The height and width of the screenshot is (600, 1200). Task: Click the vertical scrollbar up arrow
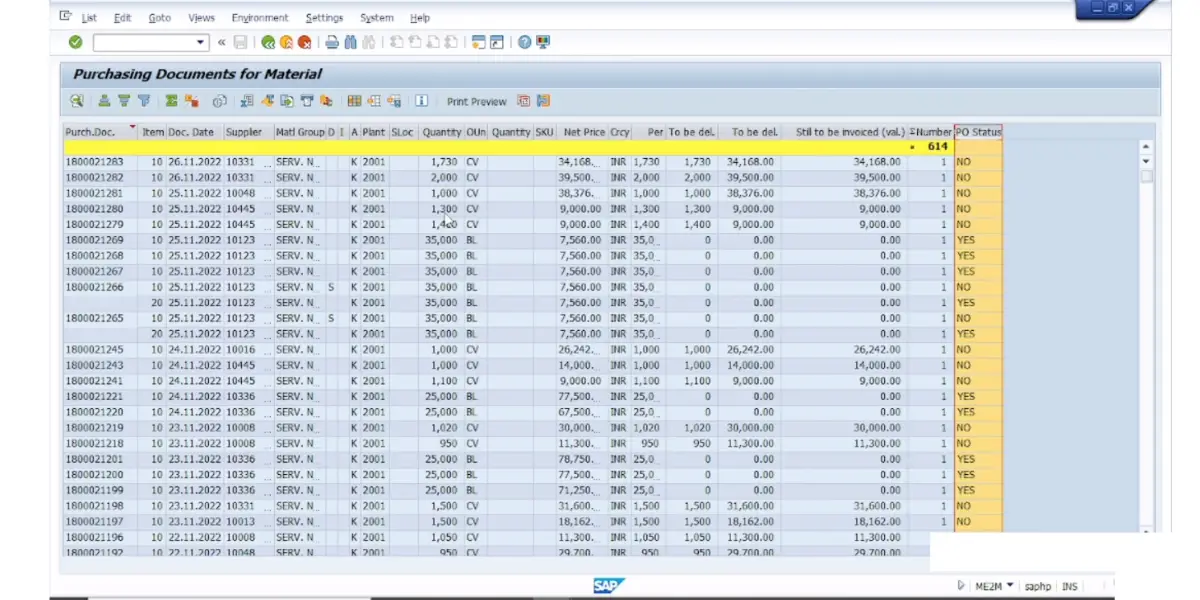click(x=1146, y=146)
